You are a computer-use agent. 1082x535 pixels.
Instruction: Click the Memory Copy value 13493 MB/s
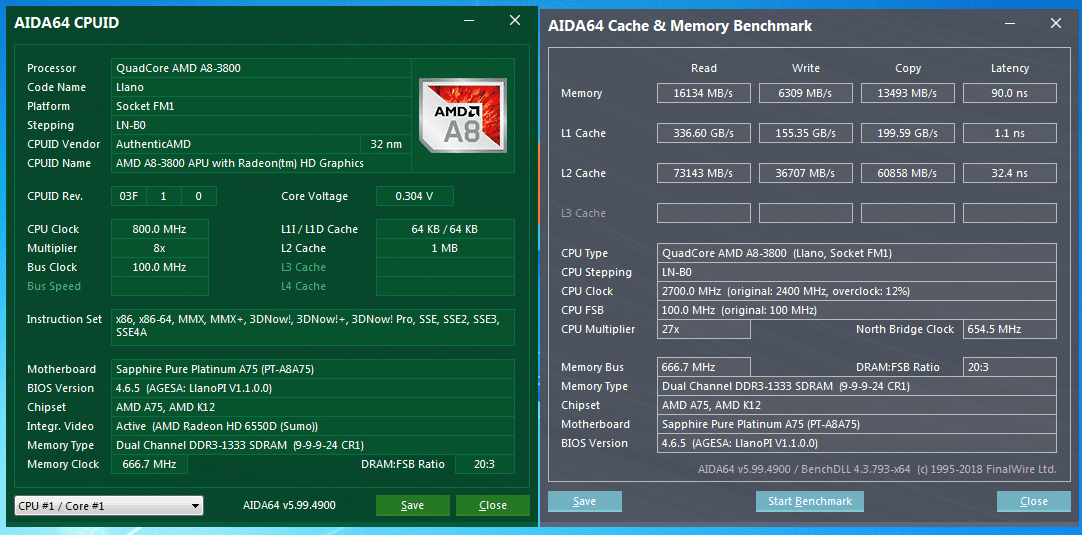click(908, 93)
